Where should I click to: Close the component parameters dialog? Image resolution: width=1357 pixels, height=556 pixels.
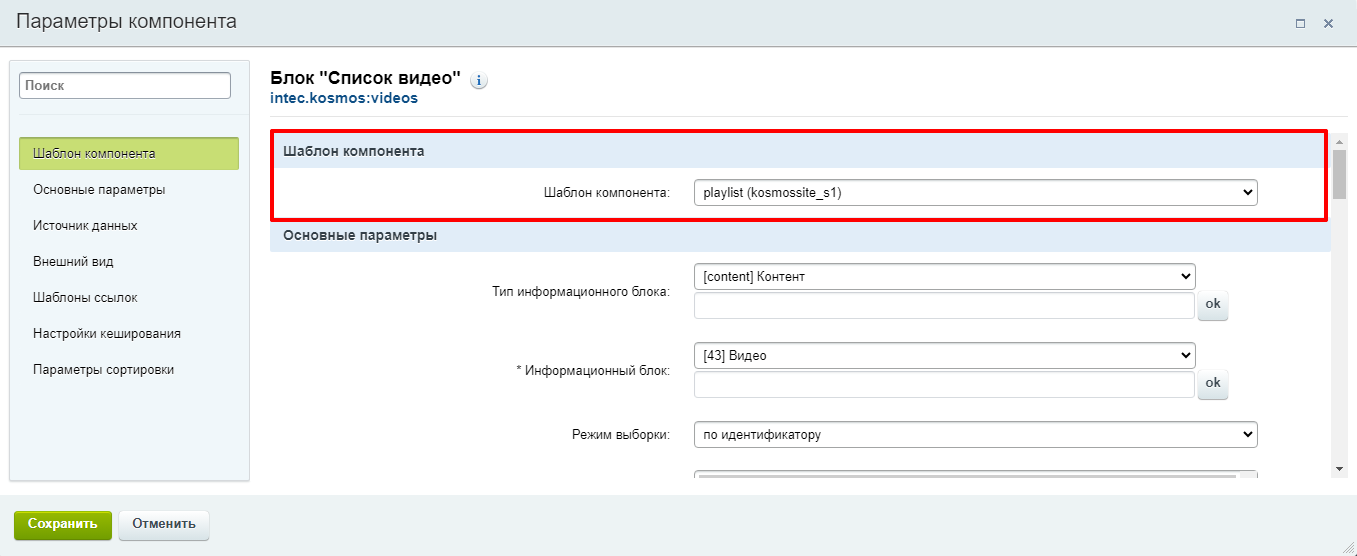coord(1329,23)
